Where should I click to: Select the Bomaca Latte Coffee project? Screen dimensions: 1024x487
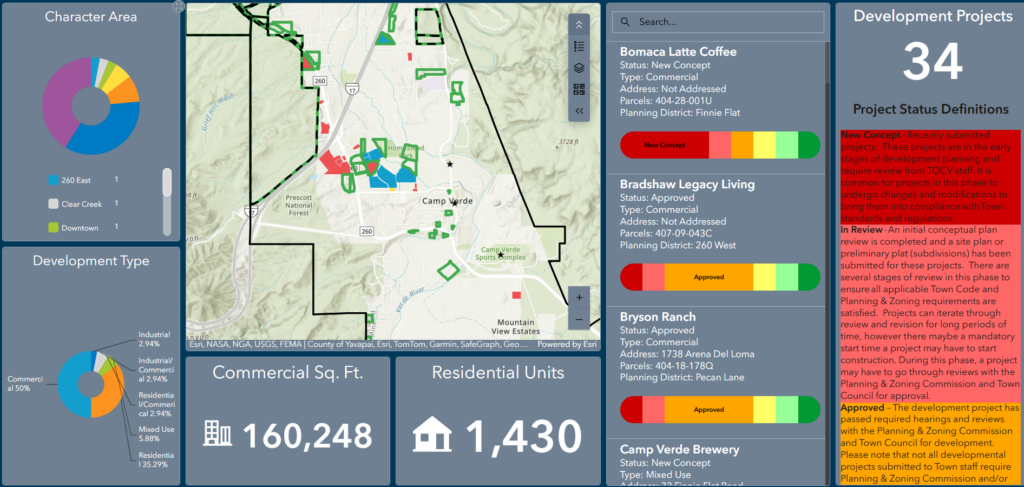[678, 52]
